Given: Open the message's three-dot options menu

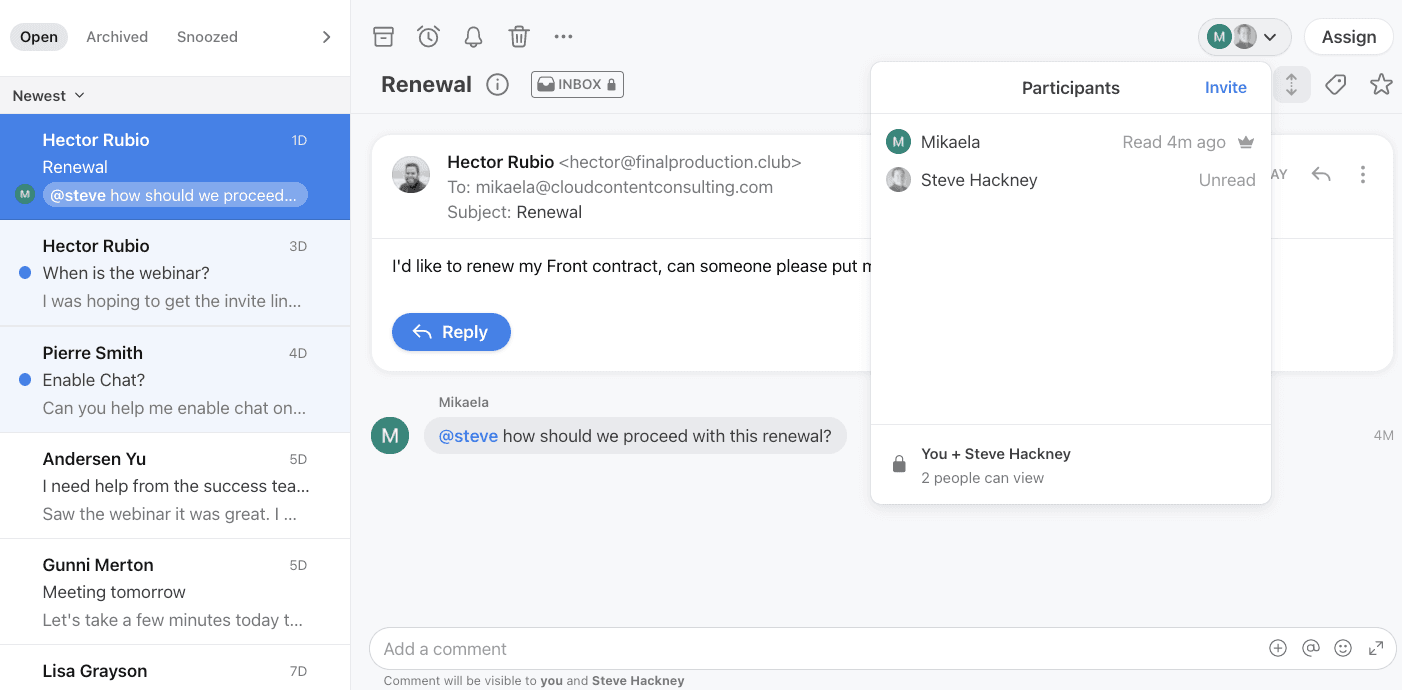Looking at the screenshot, I should (1362, 175).
